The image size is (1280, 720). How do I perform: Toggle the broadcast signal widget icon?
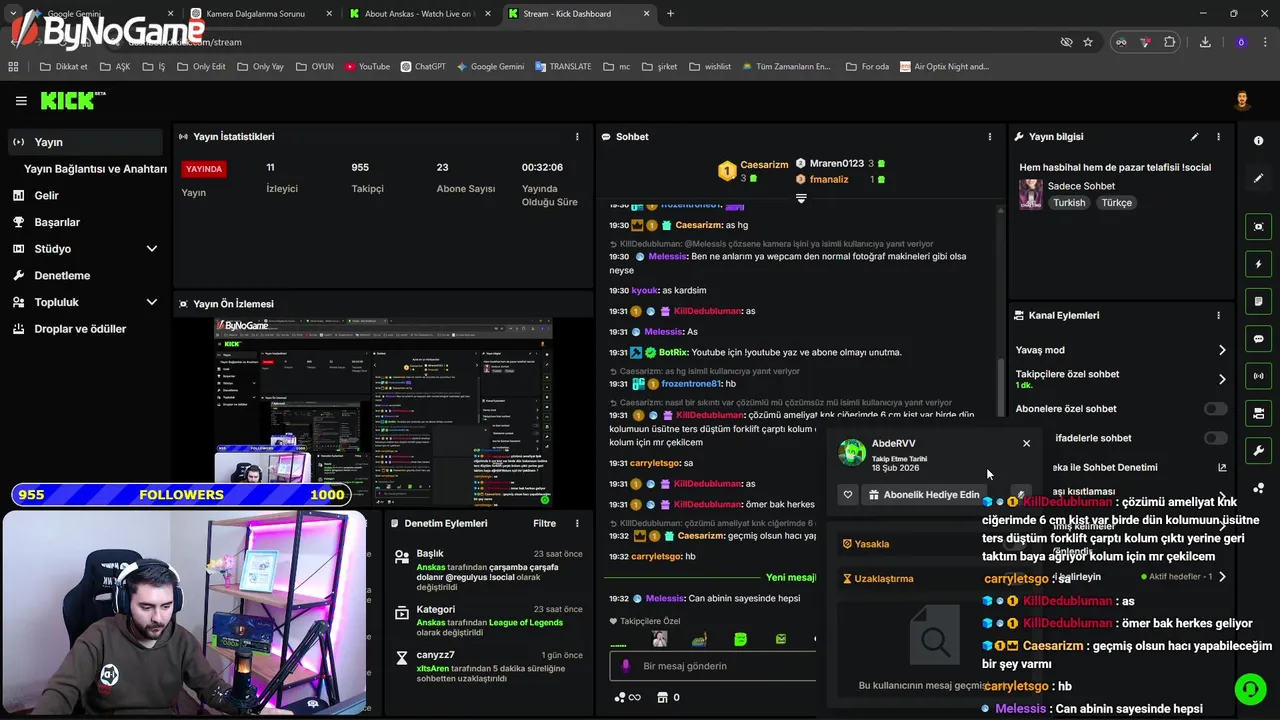click(x=1258, y=376)
